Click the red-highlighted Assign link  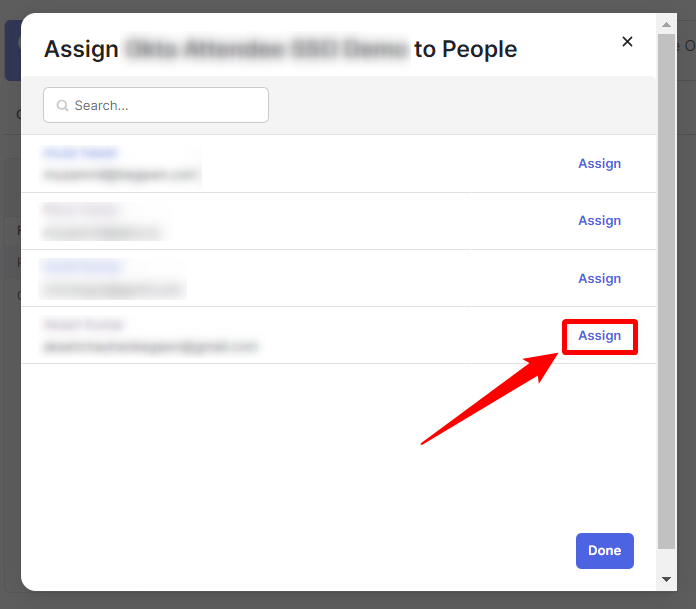(x=599, y=336)
